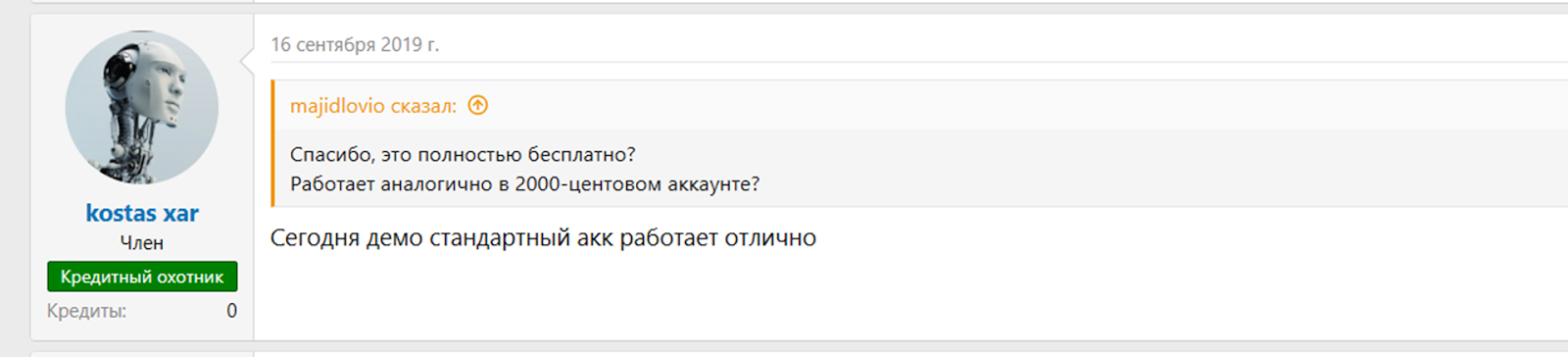Open kostas xar's robot avatar image
Image resolution: width=1568 pixels, height=357 pixels.
pyautogui.click(x=142, y=107)
